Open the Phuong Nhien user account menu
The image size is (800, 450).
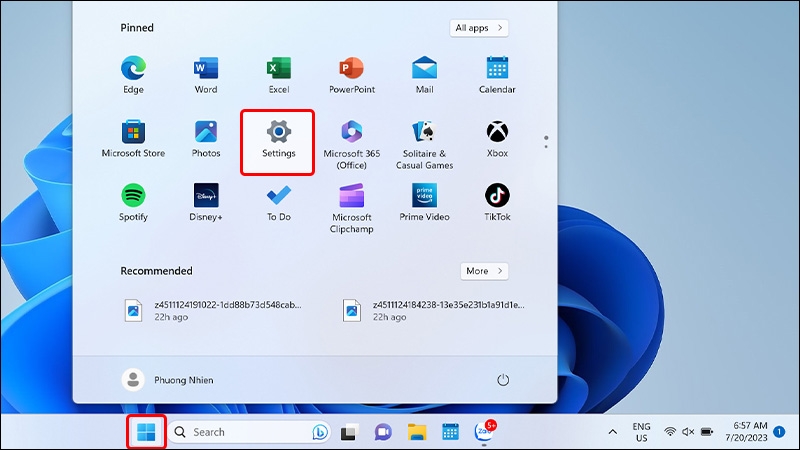168,380
